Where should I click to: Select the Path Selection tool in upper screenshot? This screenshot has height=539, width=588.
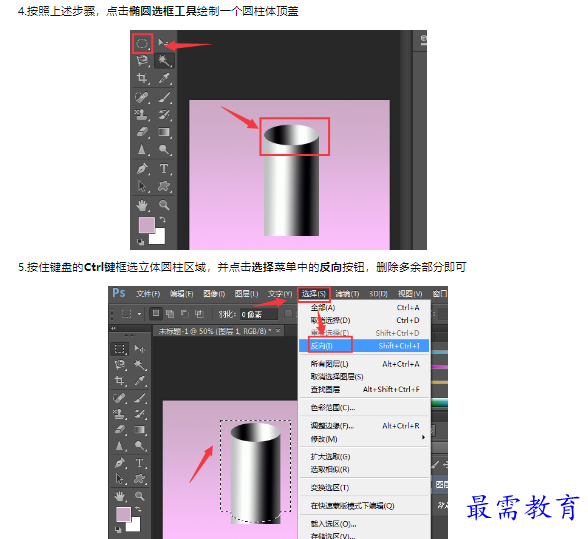pyautogui.click(x=142, y=186)
